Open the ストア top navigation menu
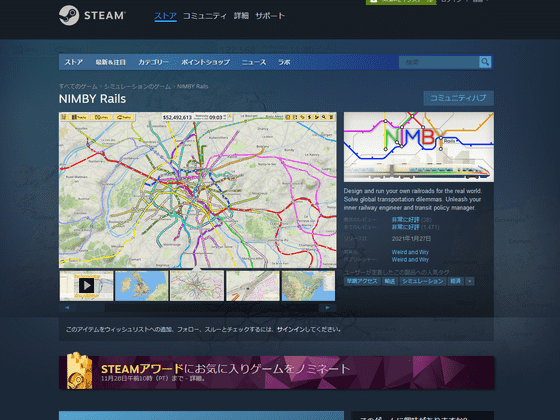 [165, 16]
